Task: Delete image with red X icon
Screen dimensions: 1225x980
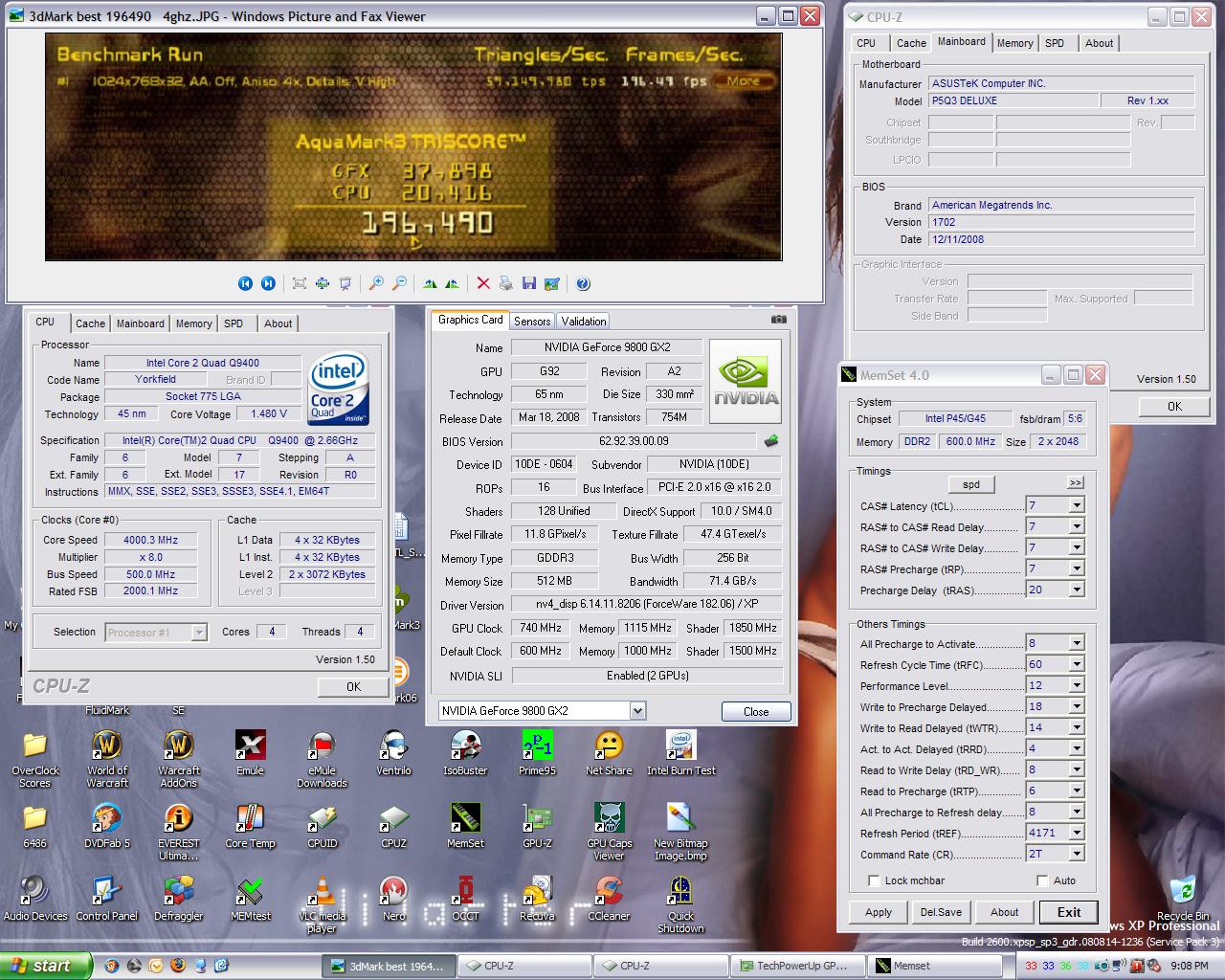Action: coord(483,283)
